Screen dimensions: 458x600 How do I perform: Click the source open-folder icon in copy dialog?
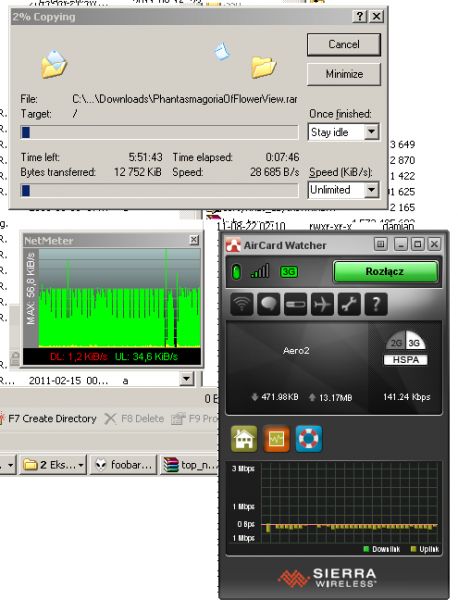click(54, 64)
